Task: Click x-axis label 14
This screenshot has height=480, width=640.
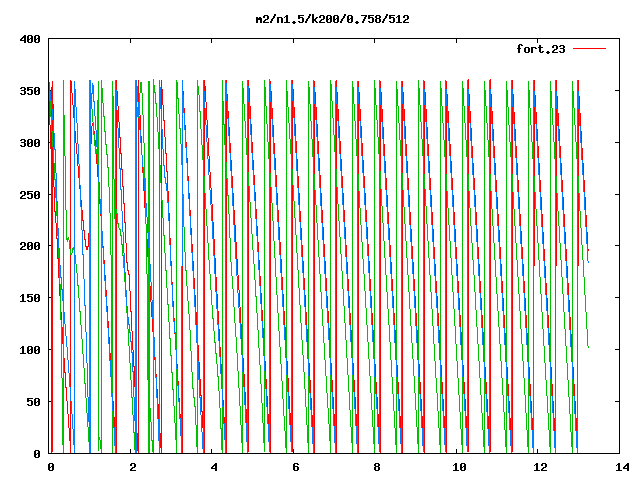Action: 622,467
